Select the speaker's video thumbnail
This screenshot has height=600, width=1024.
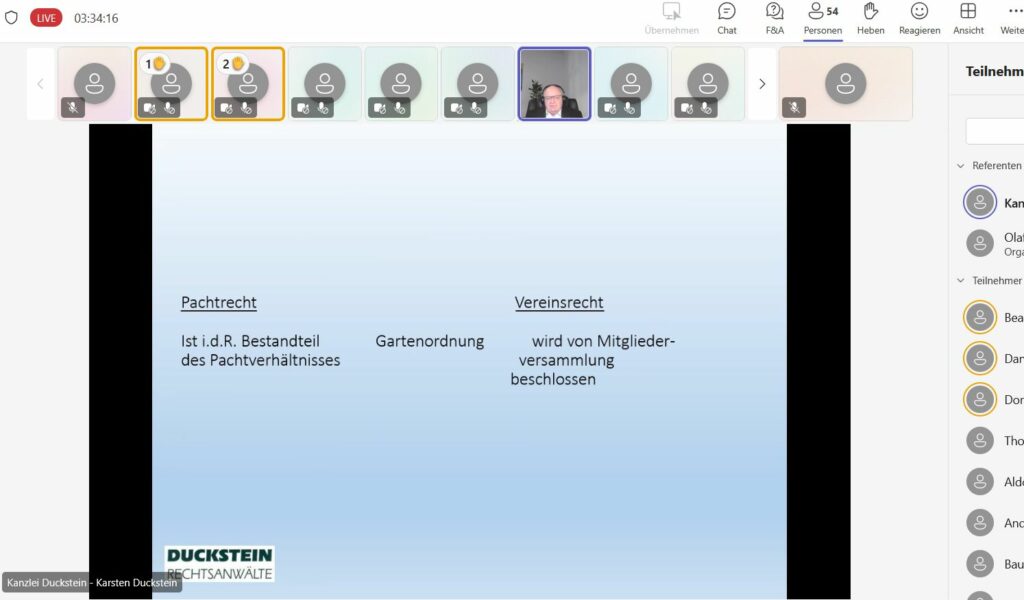554,84
